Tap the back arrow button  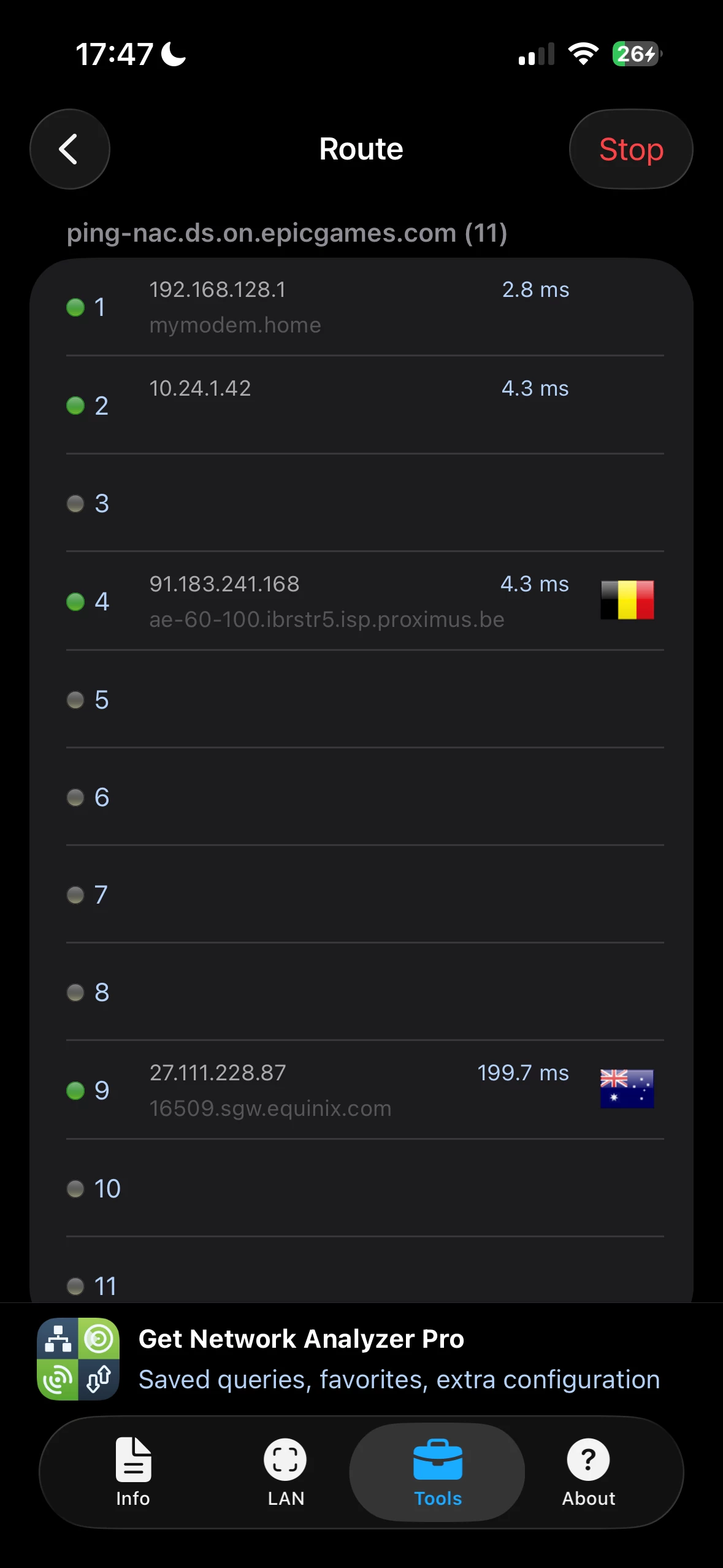[70, 149]
